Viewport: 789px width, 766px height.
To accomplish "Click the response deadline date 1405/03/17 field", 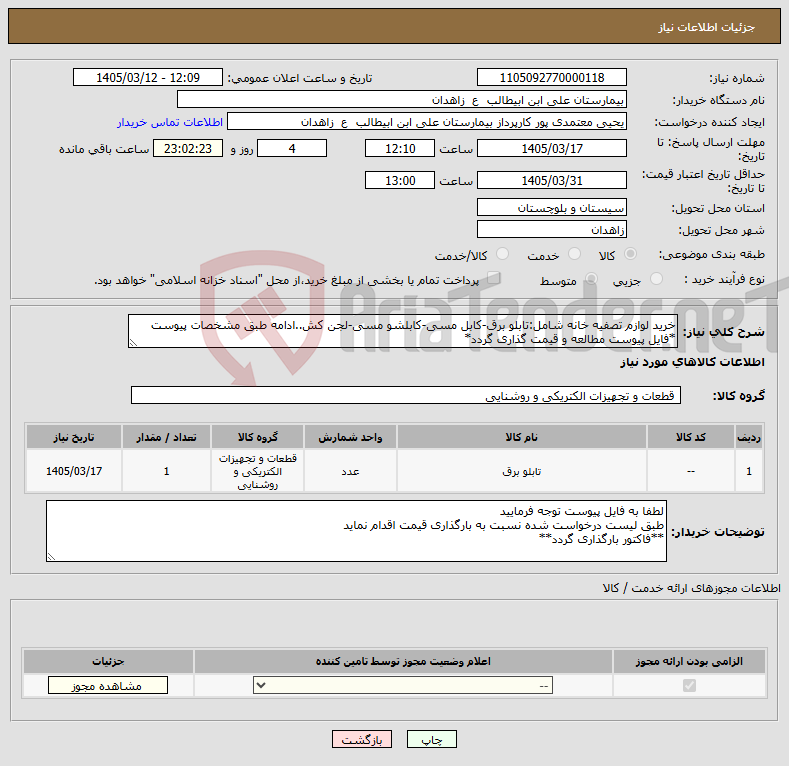I will [x=551, y=148].
